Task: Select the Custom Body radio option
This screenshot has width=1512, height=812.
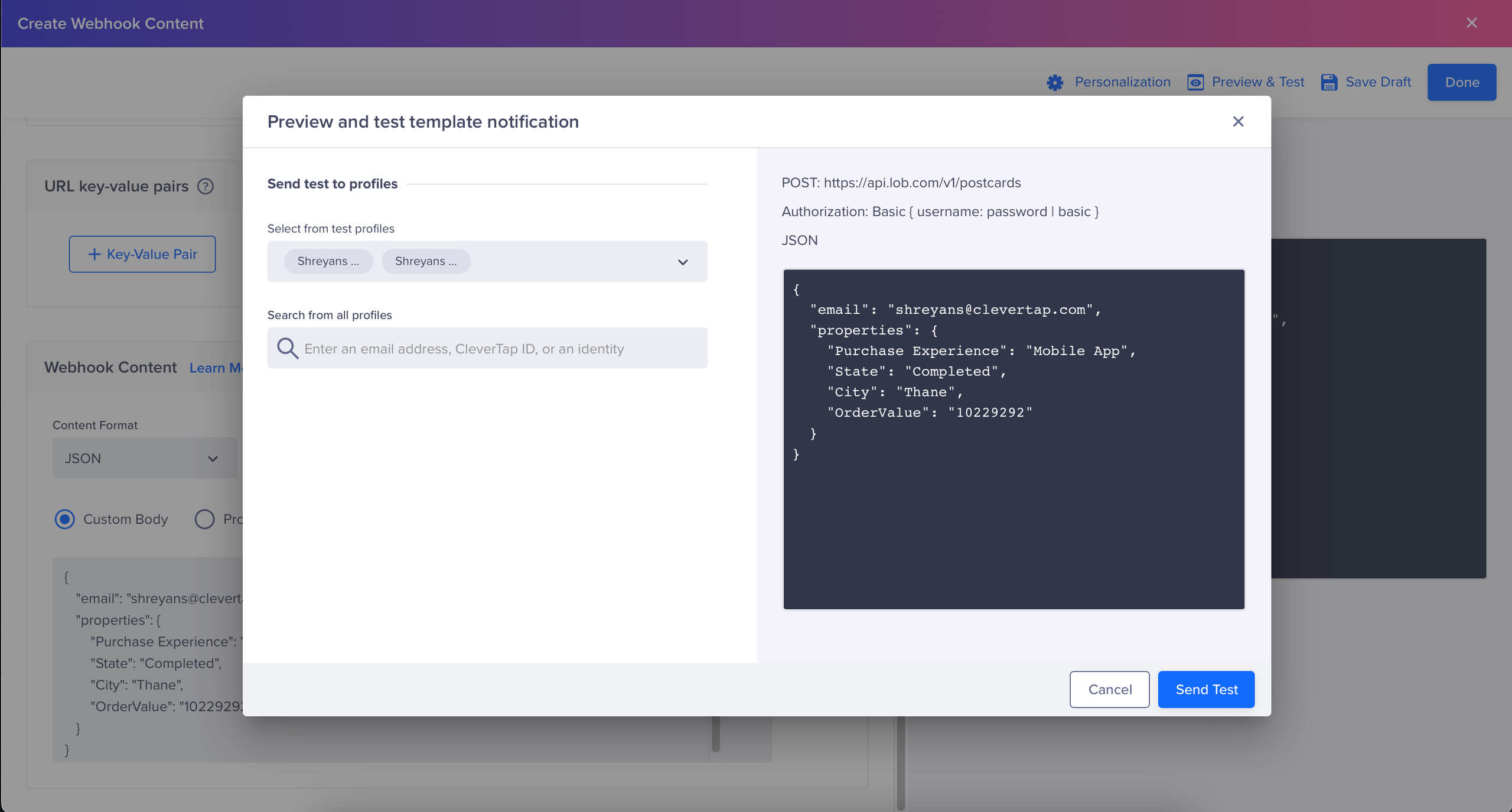Action: tap(65, 519)
